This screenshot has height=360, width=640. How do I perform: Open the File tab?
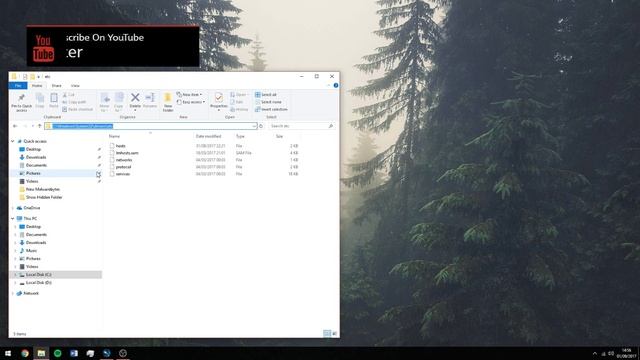[18, 86]
